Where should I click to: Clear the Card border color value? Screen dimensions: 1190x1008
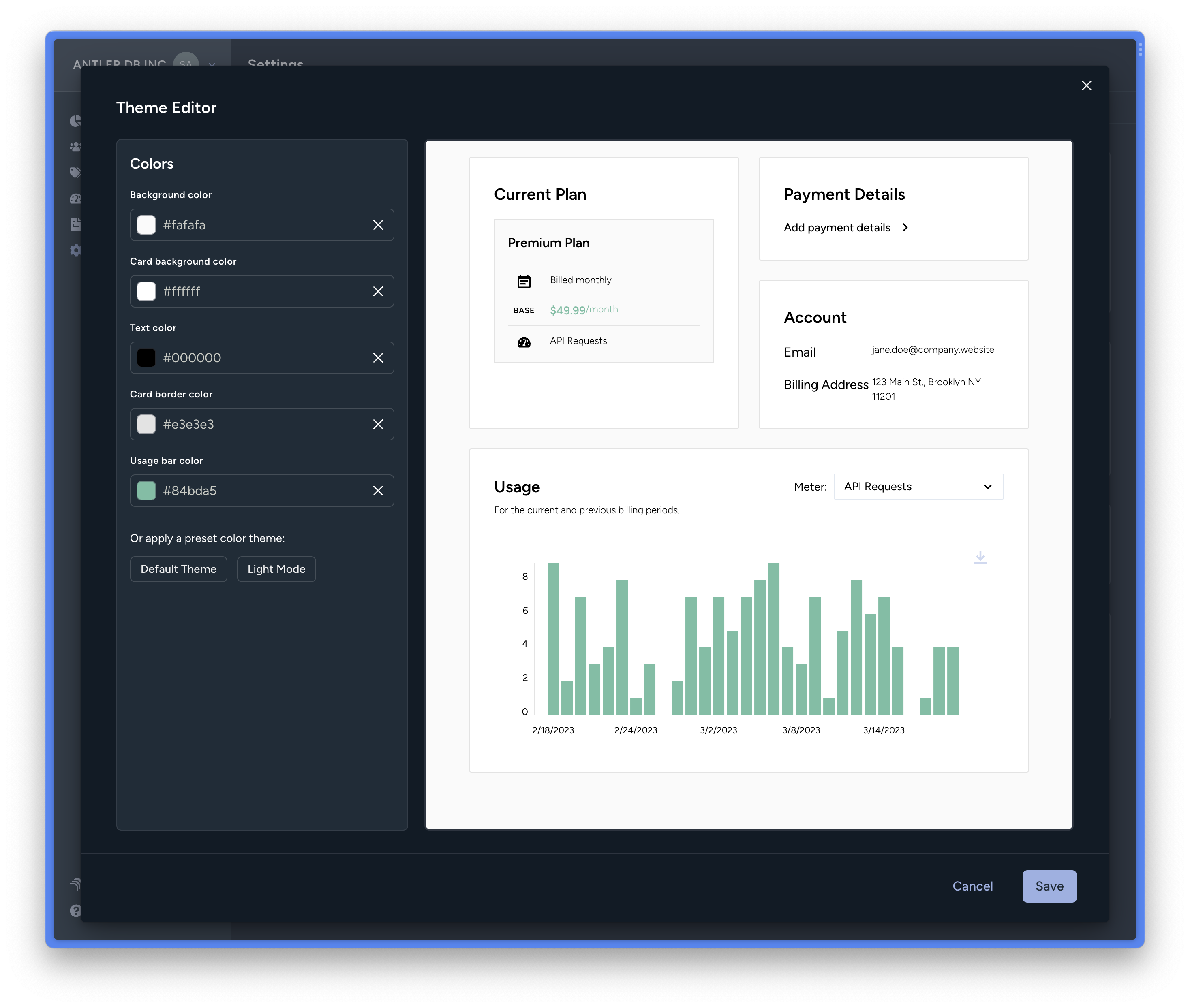coord(378,424)
